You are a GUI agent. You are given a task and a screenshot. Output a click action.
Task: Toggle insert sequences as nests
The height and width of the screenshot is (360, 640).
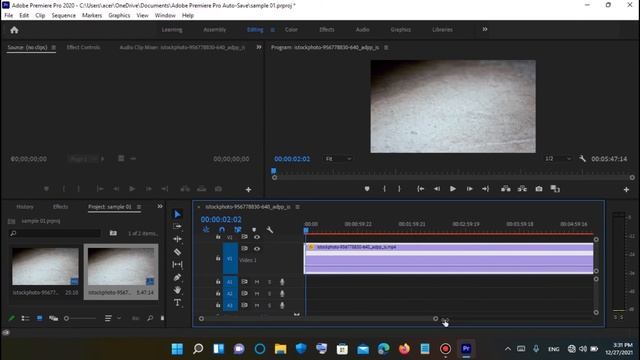pos(206,230)
